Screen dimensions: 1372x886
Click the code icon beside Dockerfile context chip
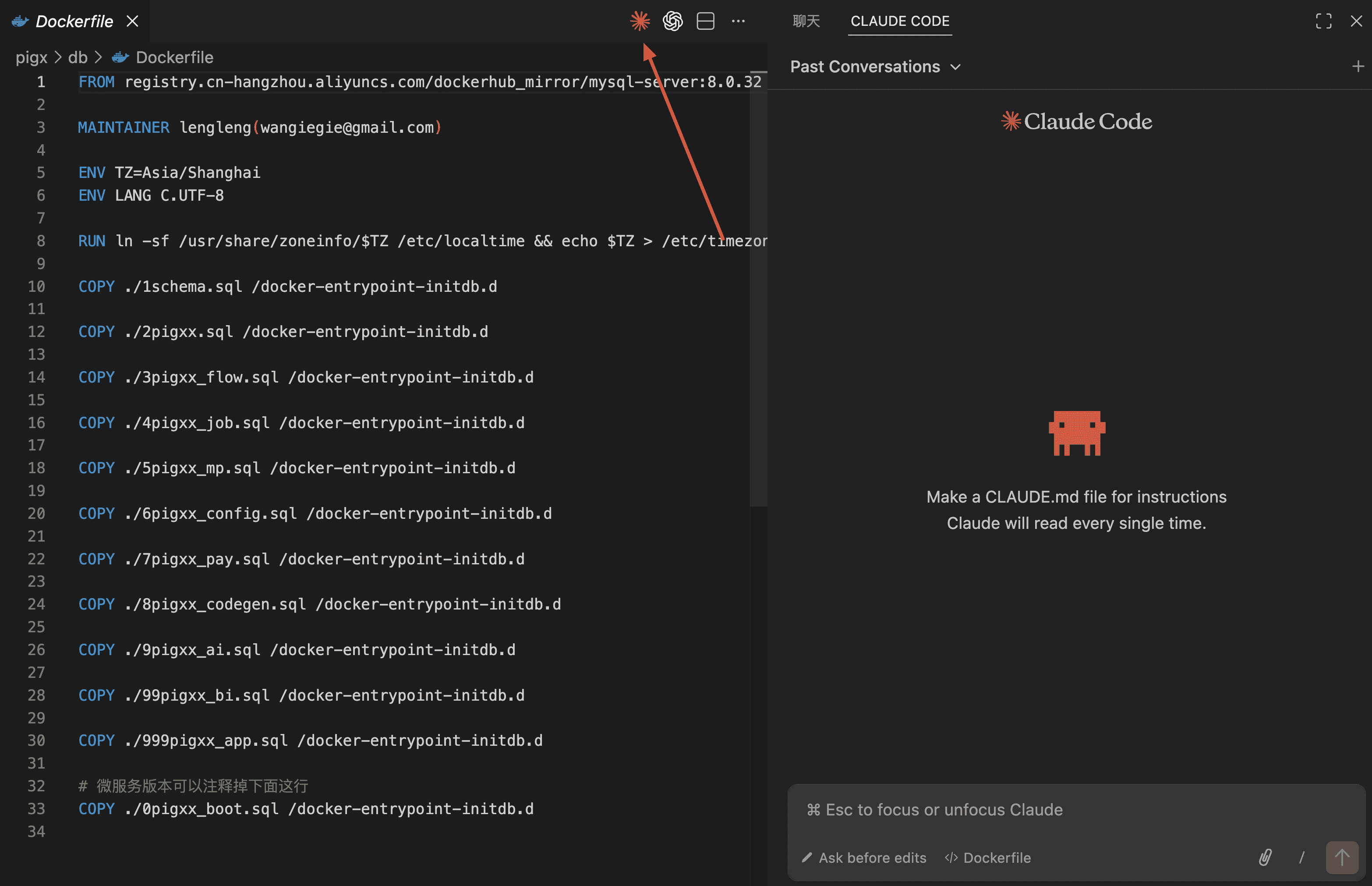tap(951, 857)
